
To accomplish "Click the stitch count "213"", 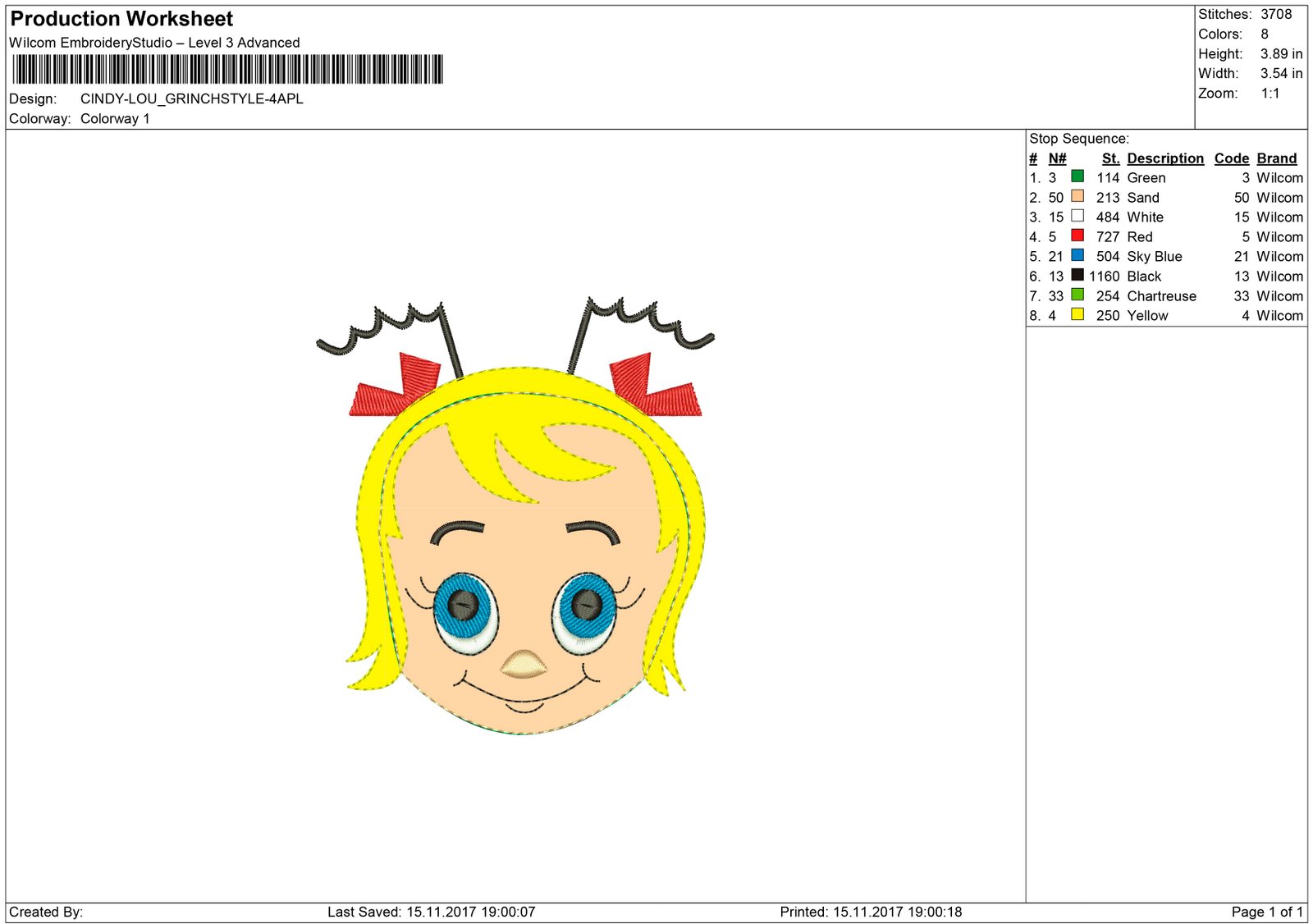I will point(1108,198).
